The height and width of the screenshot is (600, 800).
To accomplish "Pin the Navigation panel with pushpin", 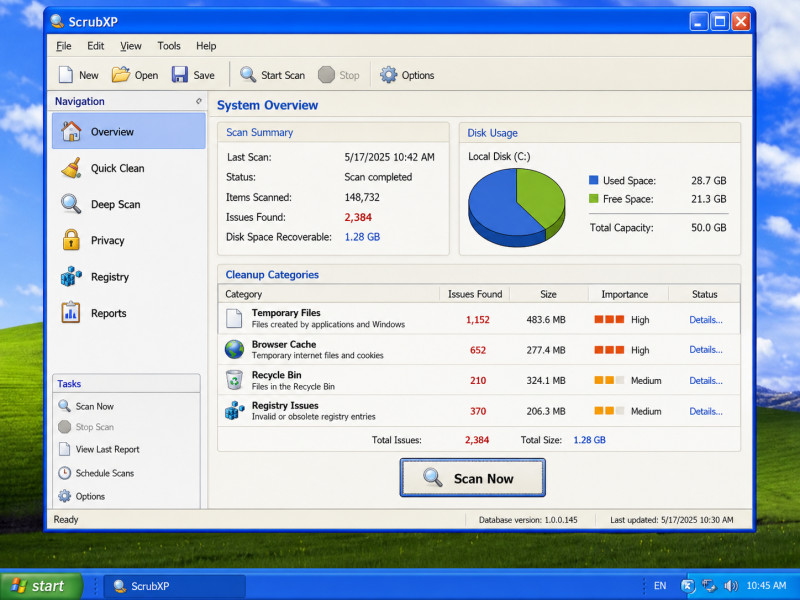I will tap(198, 101).
